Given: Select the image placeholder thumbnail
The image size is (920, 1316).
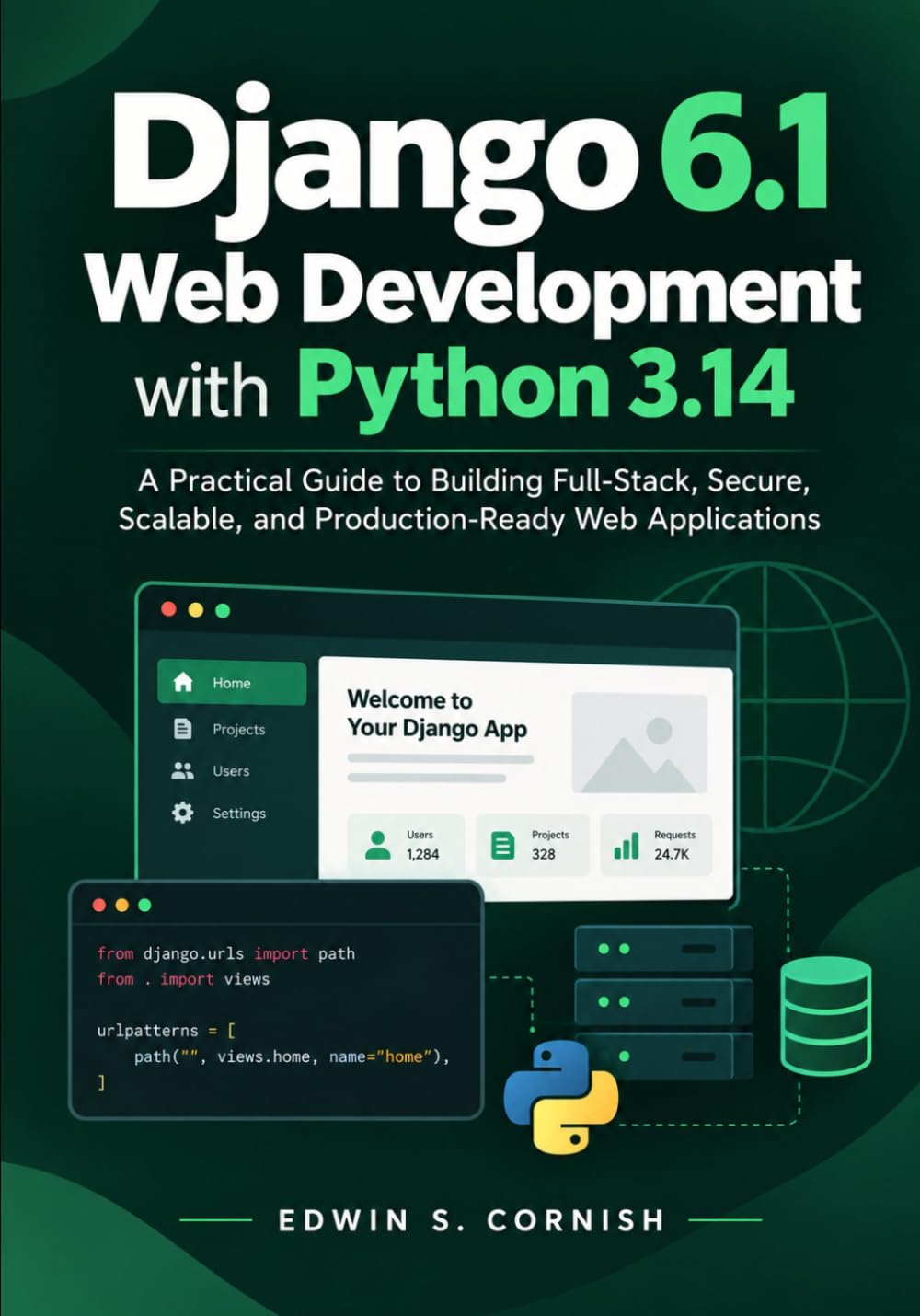Looking at the screenshot, I should pyautogui.click(x=639, y=743).
